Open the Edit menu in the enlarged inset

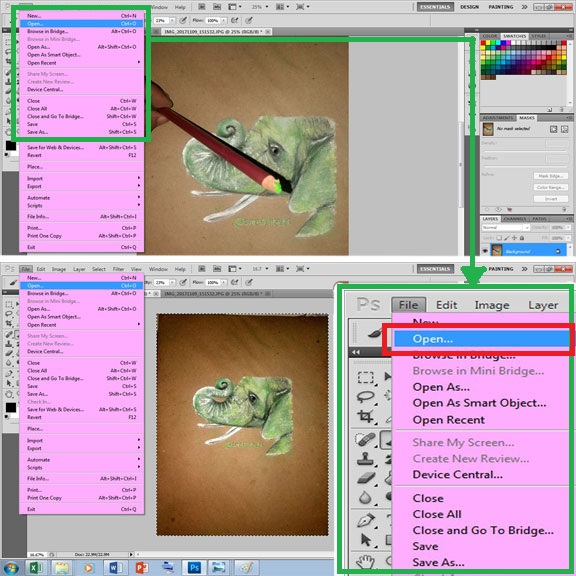pyautogui.click(x=446, y=305)
